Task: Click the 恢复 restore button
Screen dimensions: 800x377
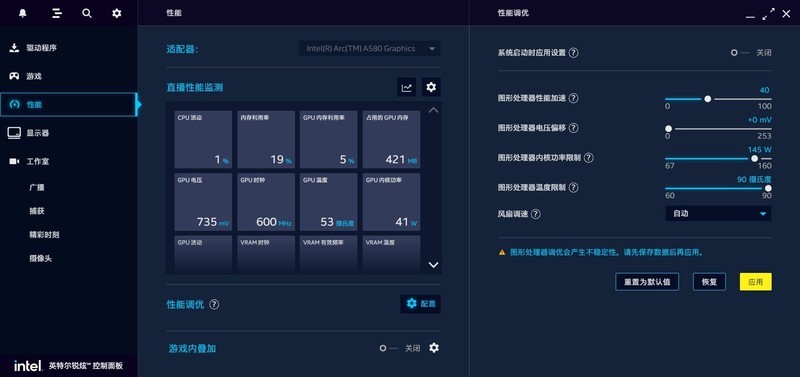Action: 709,282
